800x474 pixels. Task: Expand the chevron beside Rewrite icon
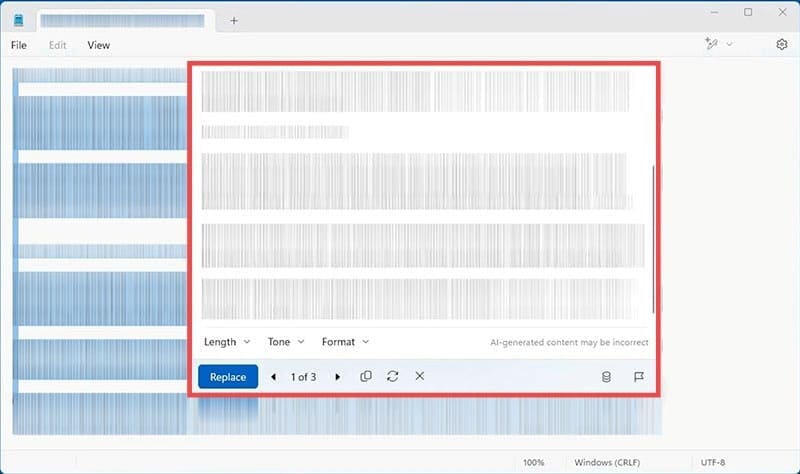pos(730,44)
